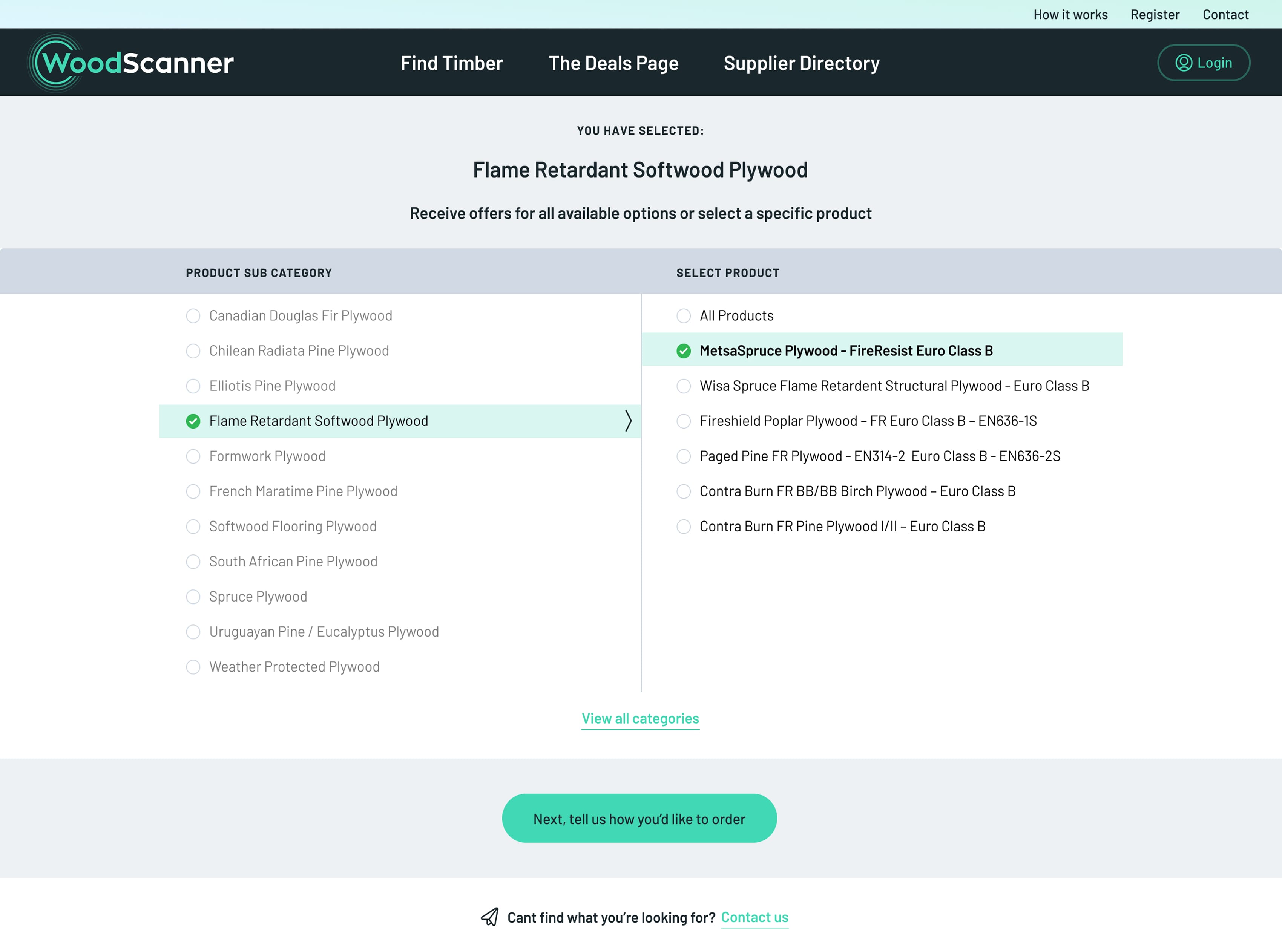Click the user icon in the Login button
This screenshot has width=1282, height=952.
click(x=1184, y=62)
